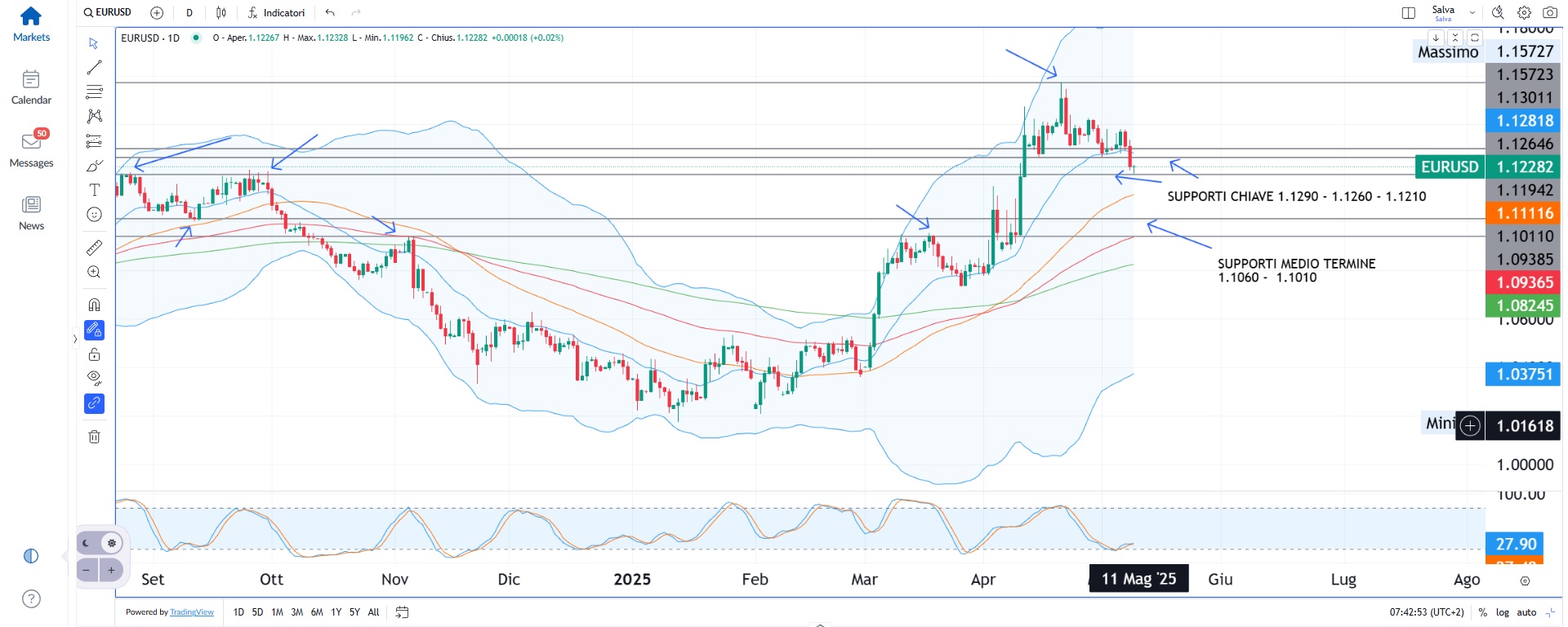The image size is (1568, 627).
Task: Open the D timeframe interval selector
Action: (189, 13)
